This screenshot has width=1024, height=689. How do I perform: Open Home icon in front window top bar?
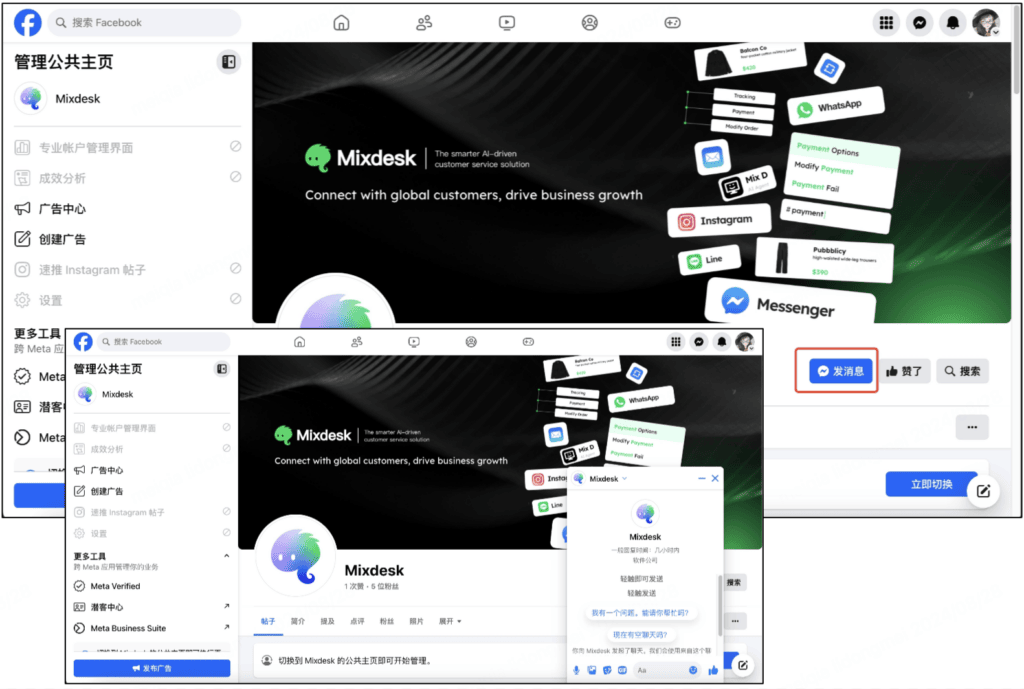299,342
